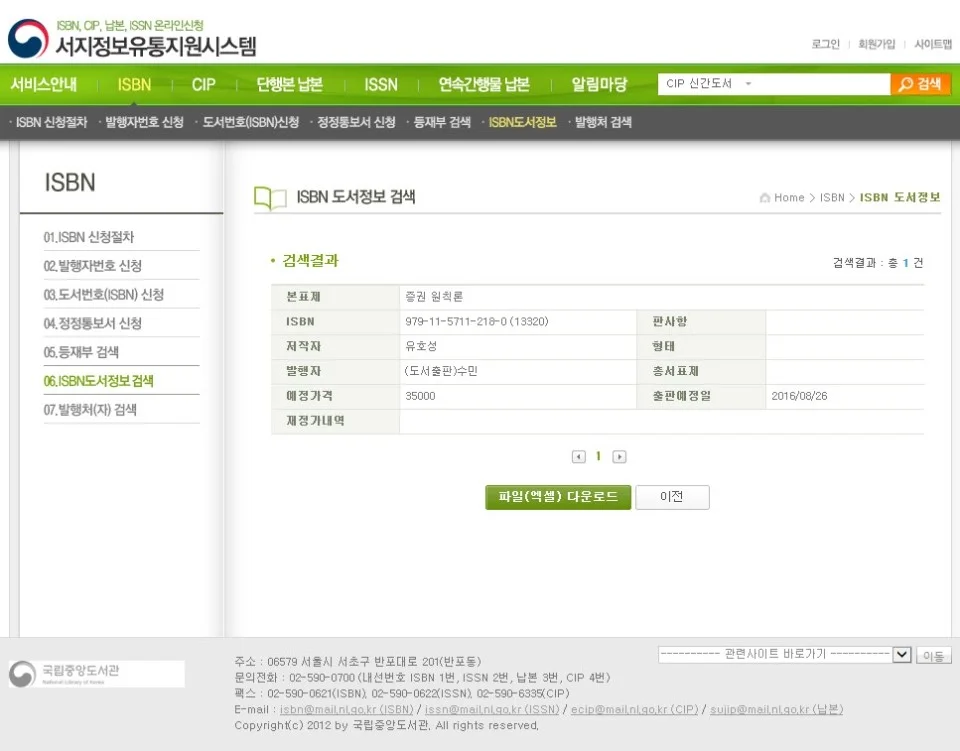Viewport: 960px width, 751px height.
Task: Select 발행자번호 신청 submenu item
Action: pyautogui.click(x=144, y=122)
